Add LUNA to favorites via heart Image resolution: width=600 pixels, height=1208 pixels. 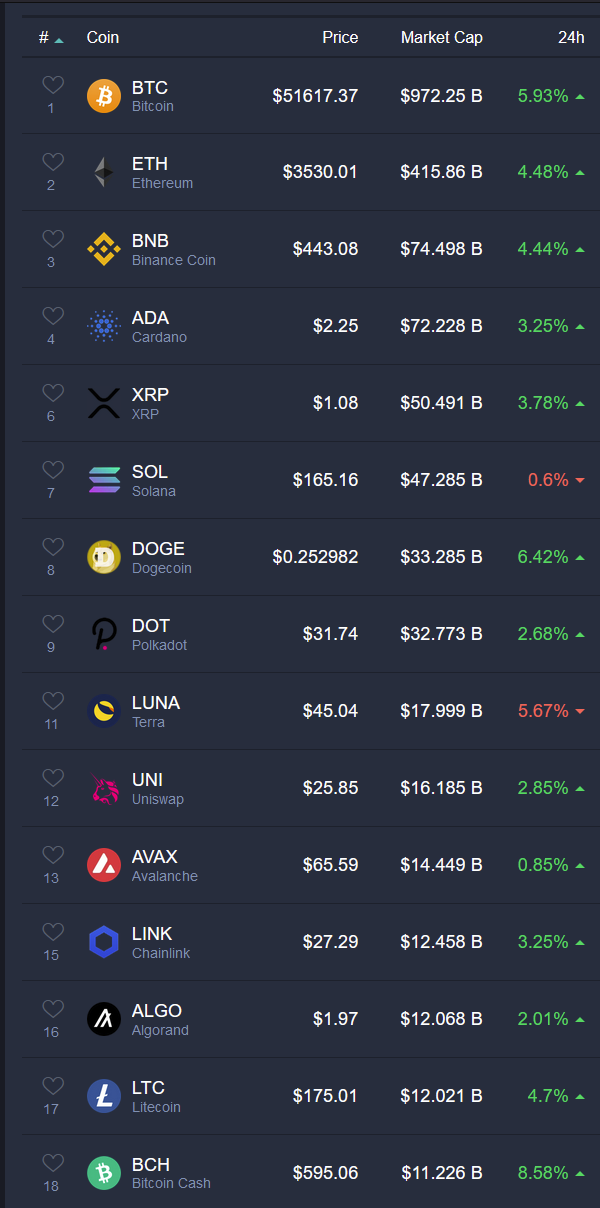point(53,702)
